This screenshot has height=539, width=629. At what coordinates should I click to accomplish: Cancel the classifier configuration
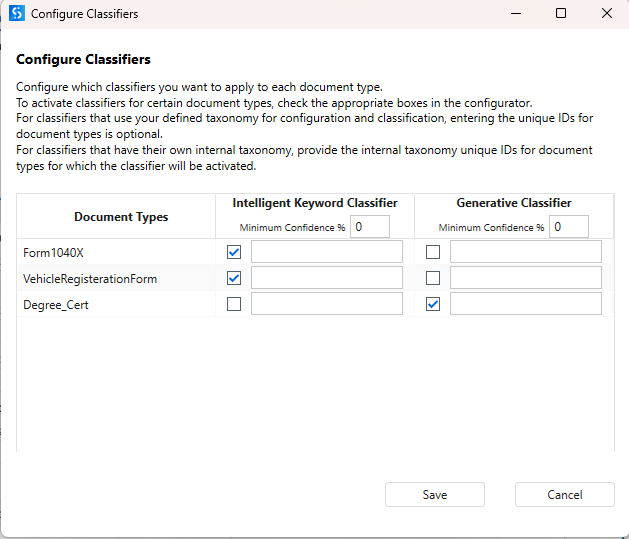[565, 494]
